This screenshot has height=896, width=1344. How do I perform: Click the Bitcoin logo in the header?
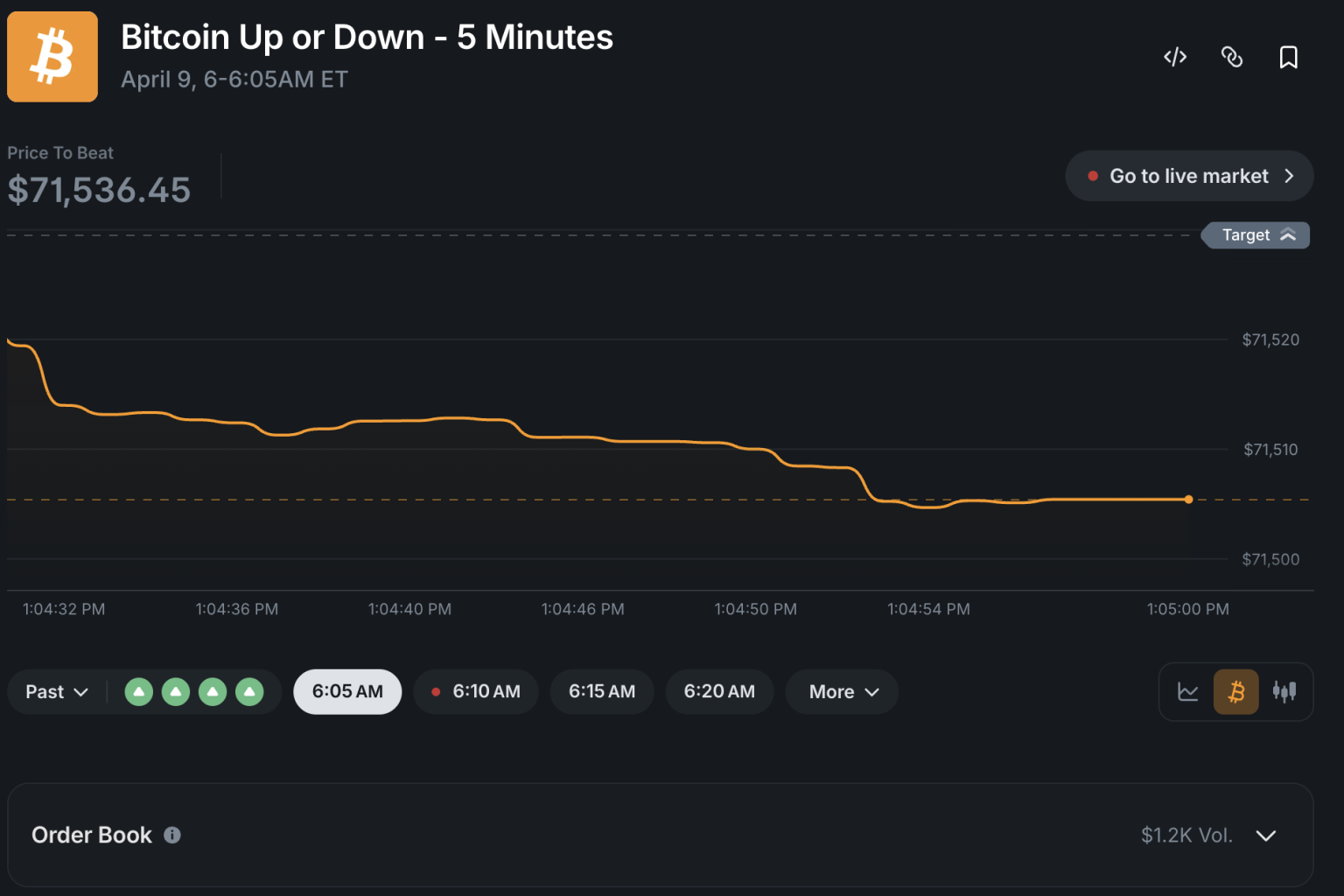tap(52, 56)
